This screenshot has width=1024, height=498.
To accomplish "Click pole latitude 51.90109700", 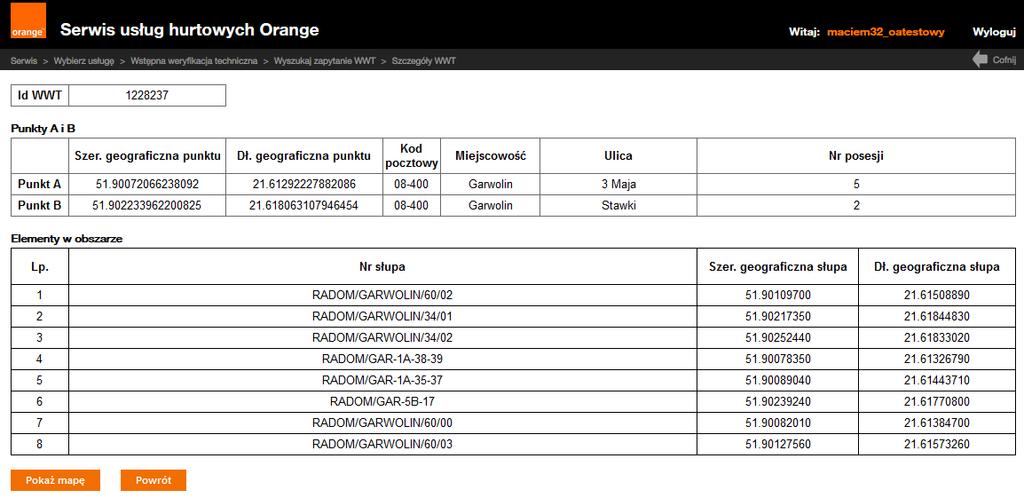I will [x=778, y=295].
